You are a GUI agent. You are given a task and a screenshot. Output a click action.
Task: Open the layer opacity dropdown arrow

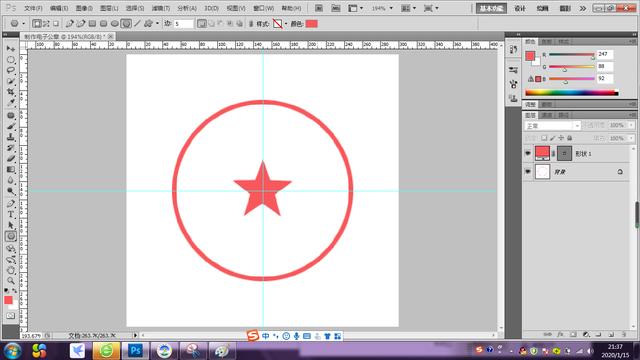click(631, 125)
